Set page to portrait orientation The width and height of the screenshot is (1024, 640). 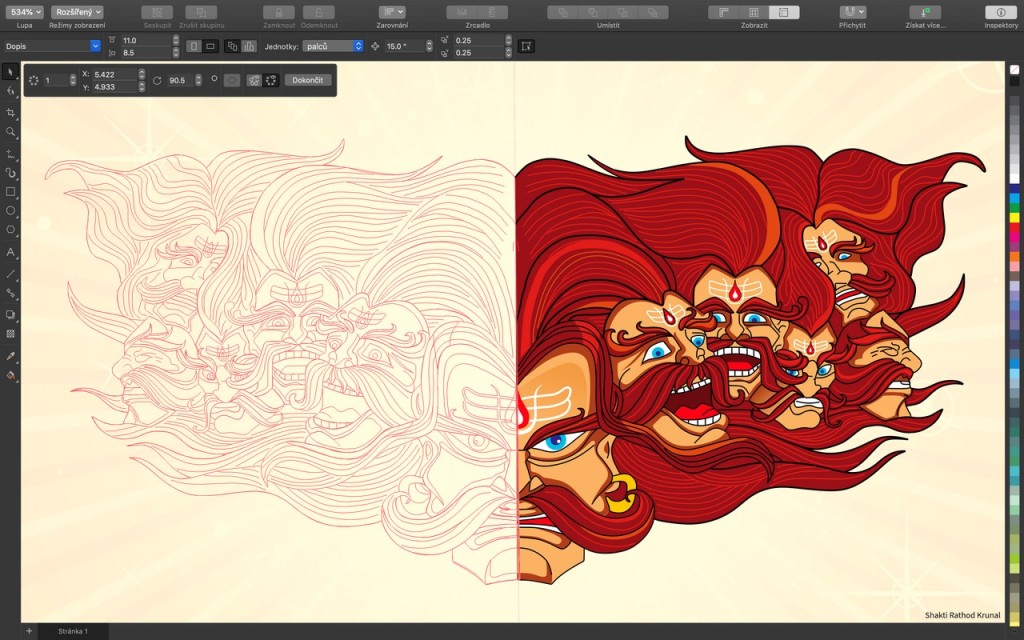coord(194,46)
